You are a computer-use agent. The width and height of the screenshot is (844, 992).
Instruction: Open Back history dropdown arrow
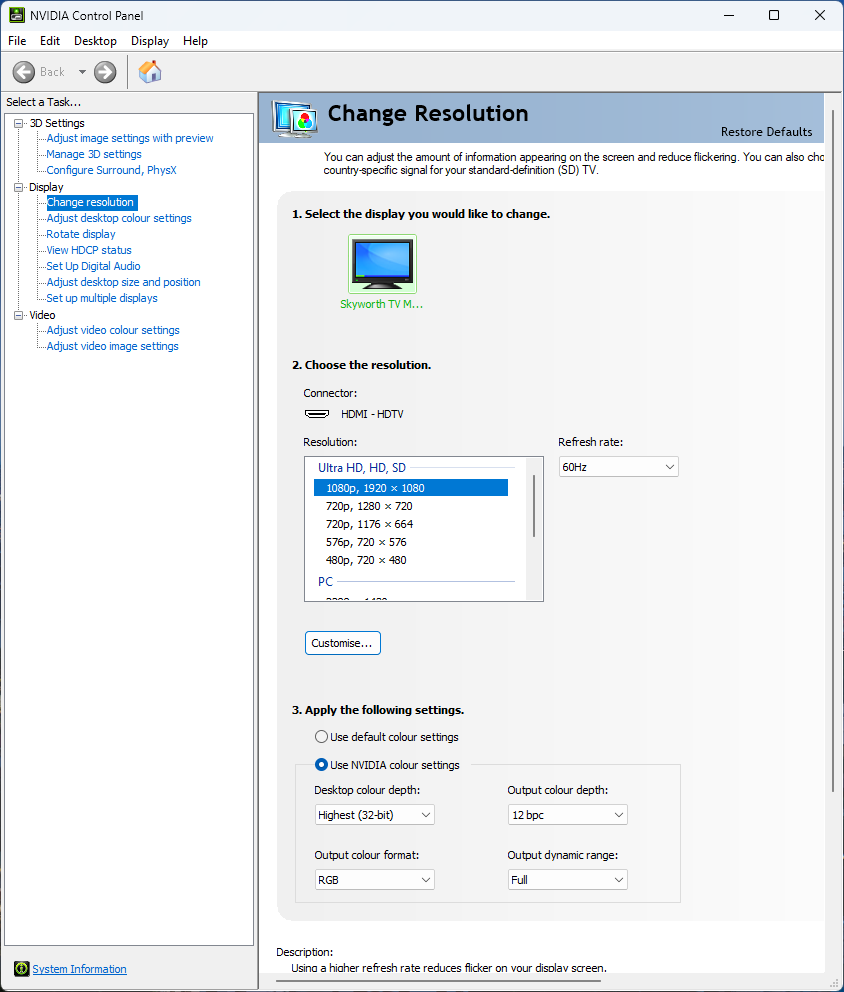pos(82,72)
